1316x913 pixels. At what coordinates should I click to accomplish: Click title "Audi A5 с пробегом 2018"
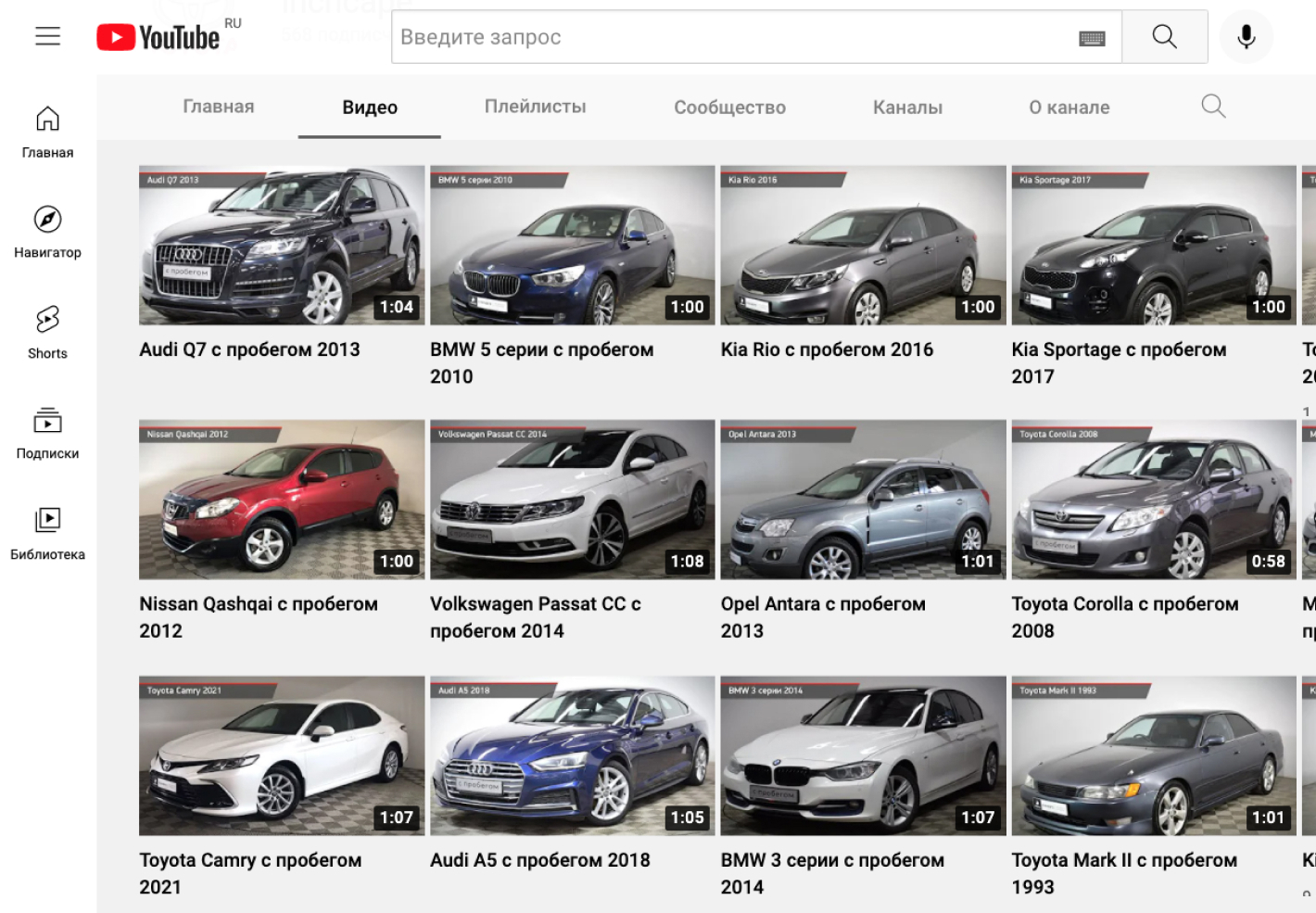point(540,860)
